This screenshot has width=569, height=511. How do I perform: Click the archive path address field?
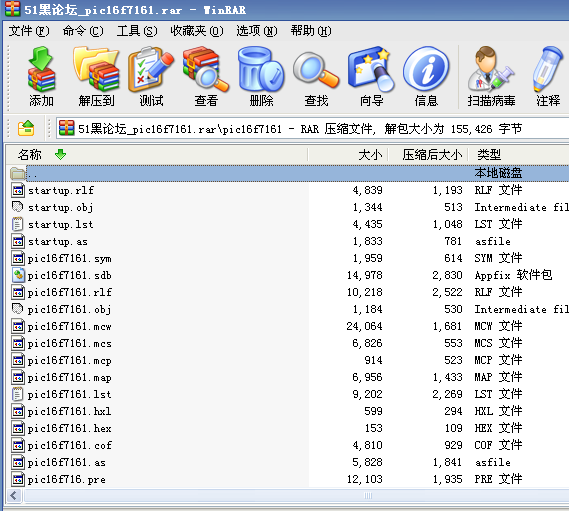point(313,128)
